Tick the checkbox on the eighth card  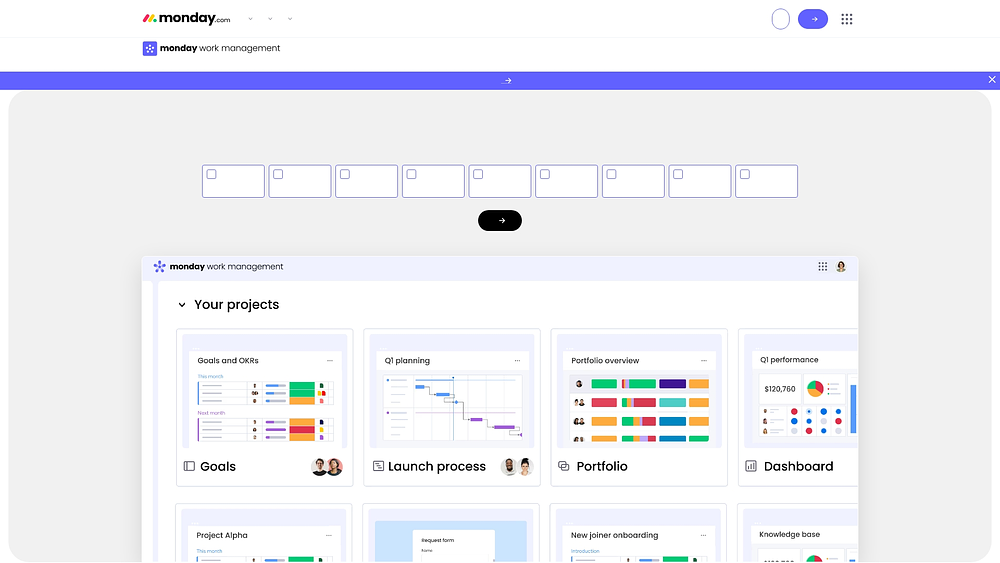click(678, 174)
